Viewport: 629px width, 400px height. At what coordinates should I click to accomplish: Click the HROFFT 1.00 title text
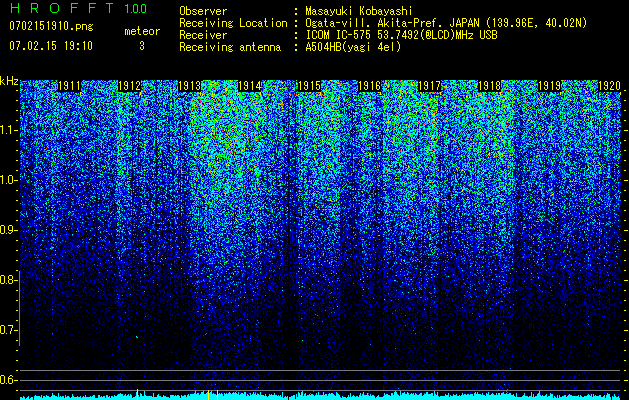[78, 8]
